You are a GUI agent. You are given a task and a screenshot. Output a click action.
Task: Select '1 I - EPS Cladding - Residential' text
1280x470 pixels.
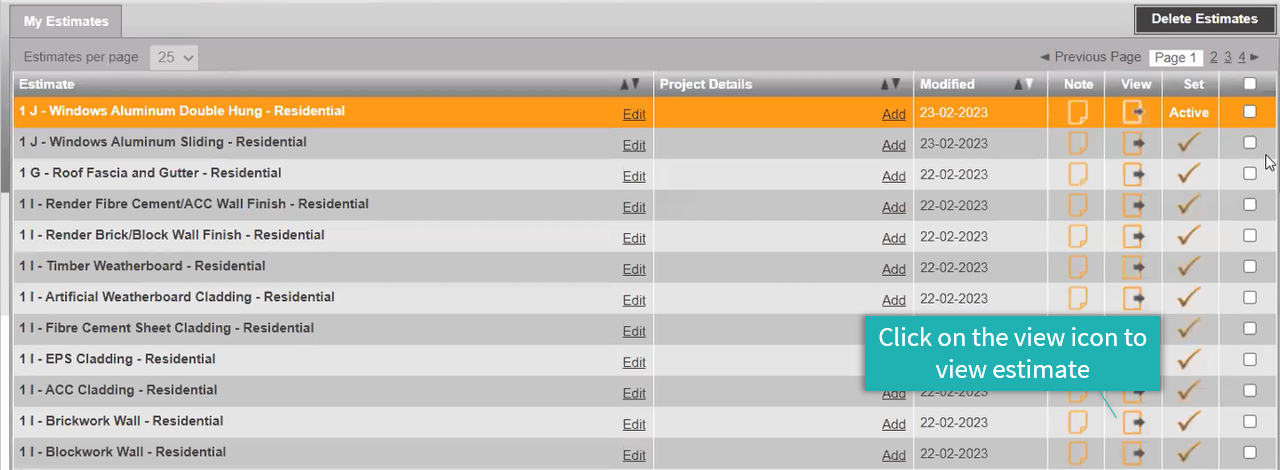(x=117, y=359)
